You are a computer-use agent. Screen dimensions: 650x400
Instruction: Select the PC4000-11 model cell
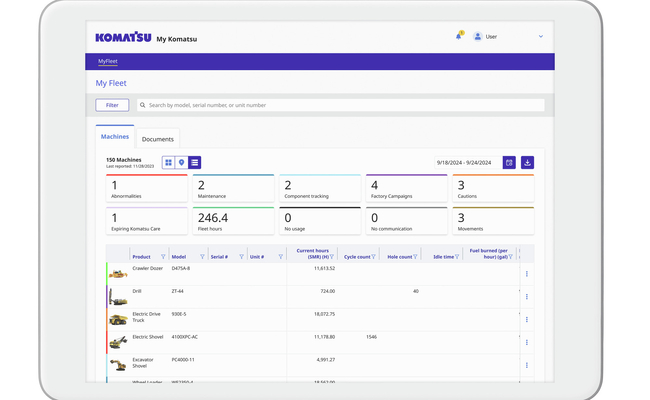point(183,360)
